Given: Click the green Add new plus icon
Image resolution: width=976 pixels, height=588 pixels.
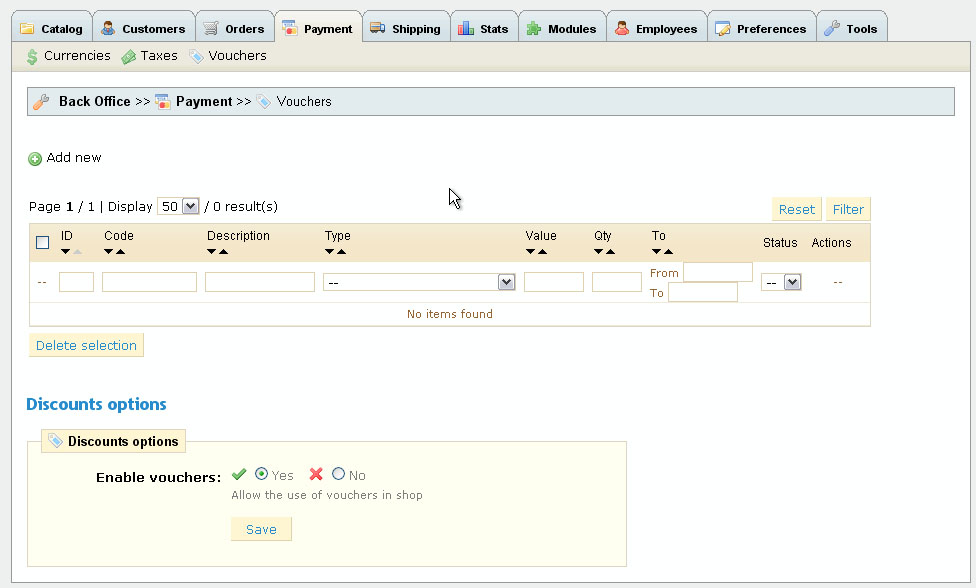Looking at the screenshot, I should pyautogui.click(x=35, y=159).
